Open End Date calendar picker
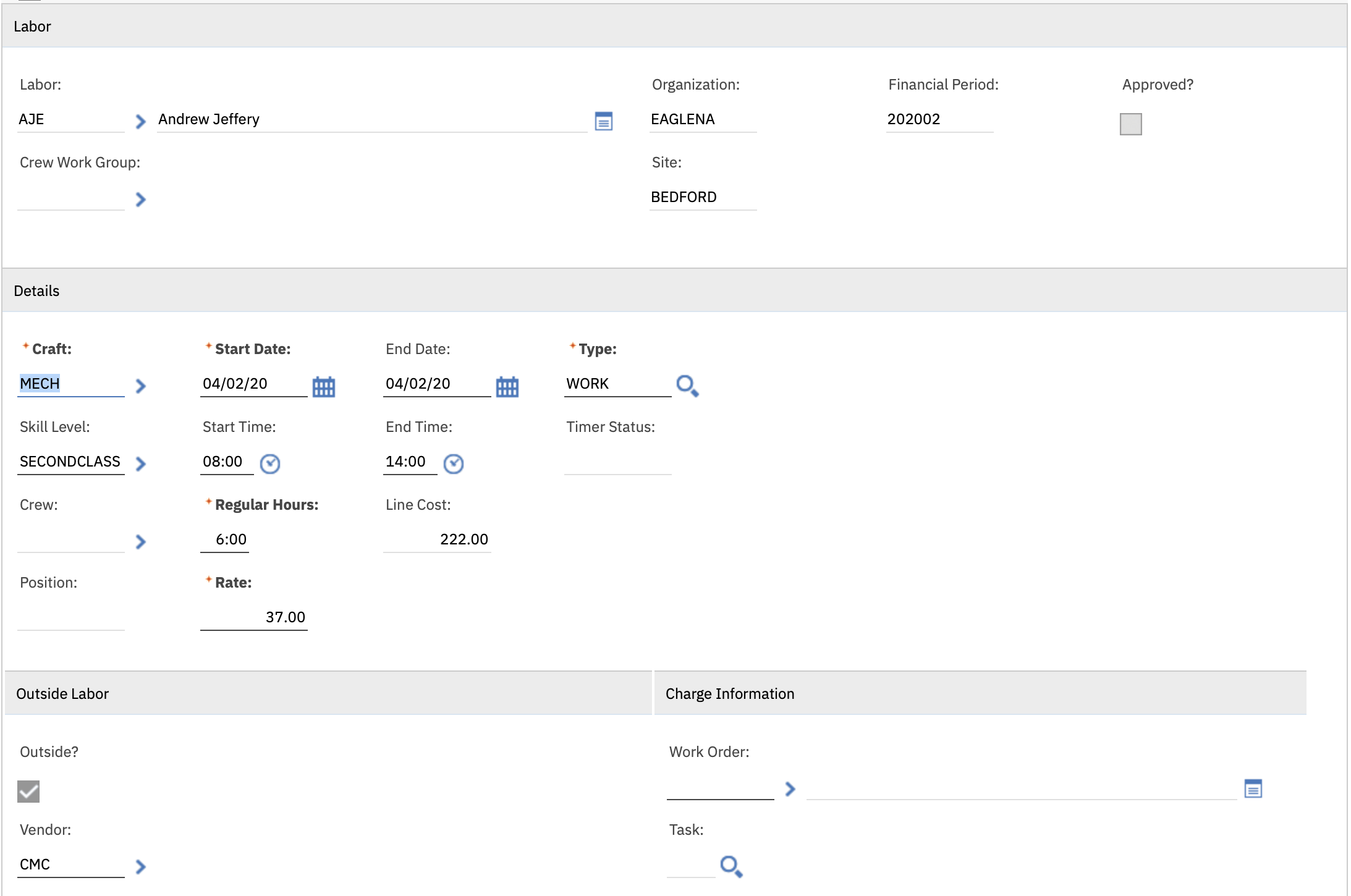The height and width of the screenshot is (896, 1351). click(x=507, y=386)
